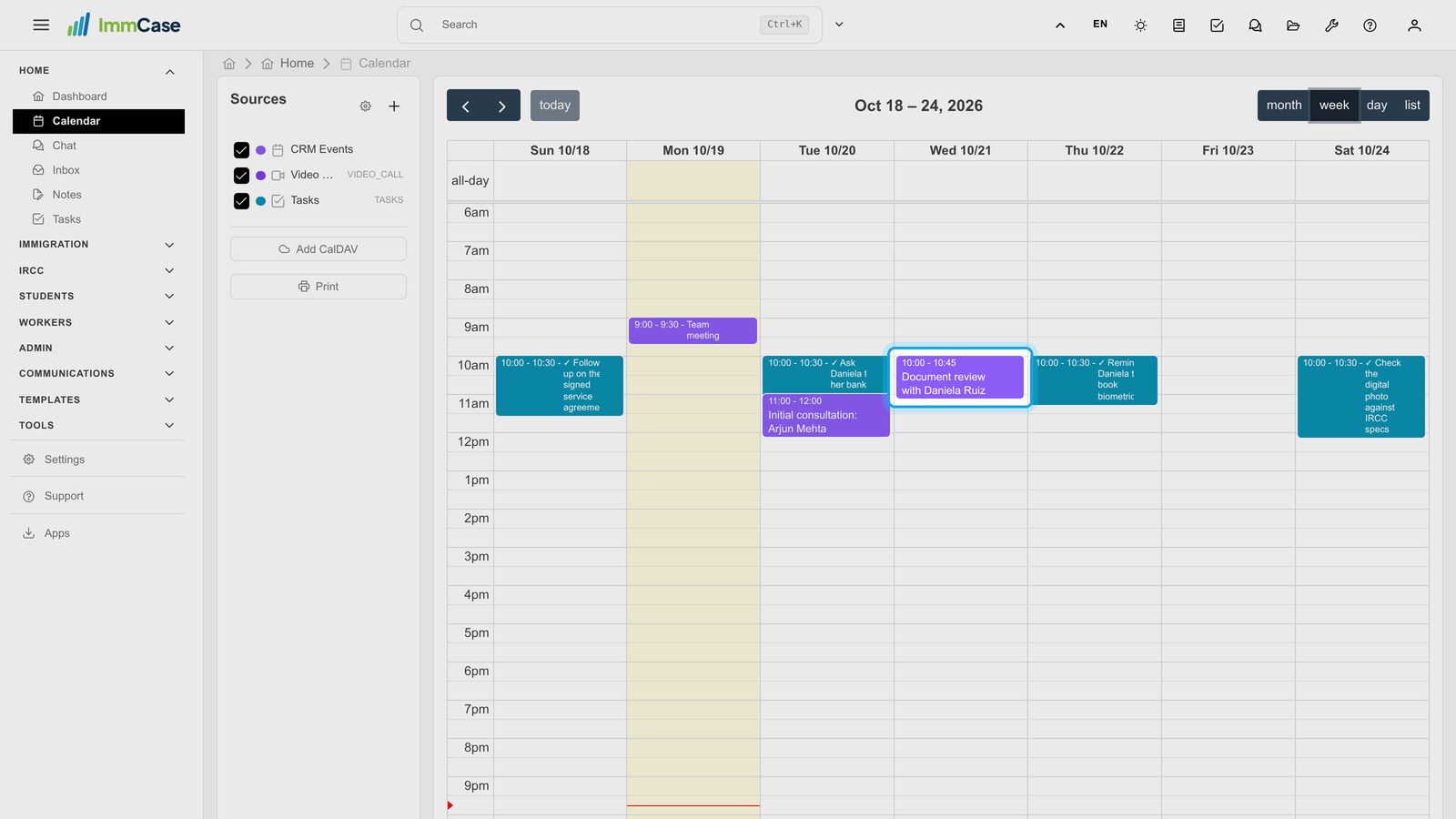Image resolution: width=1456 pixels, height=819 pixels.
Task: Expand the IRCC section
Action: (98, 271)
